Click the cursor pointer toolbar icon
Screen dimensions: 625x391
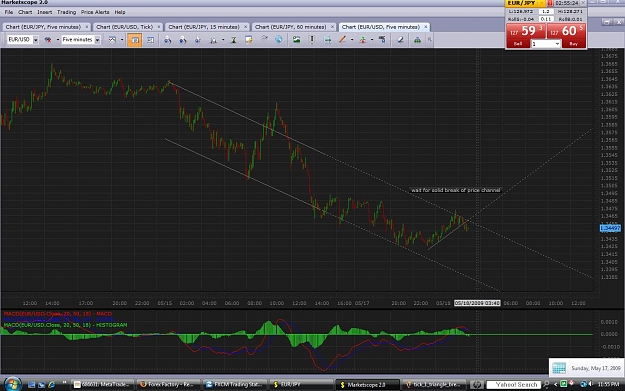(264, 39)
